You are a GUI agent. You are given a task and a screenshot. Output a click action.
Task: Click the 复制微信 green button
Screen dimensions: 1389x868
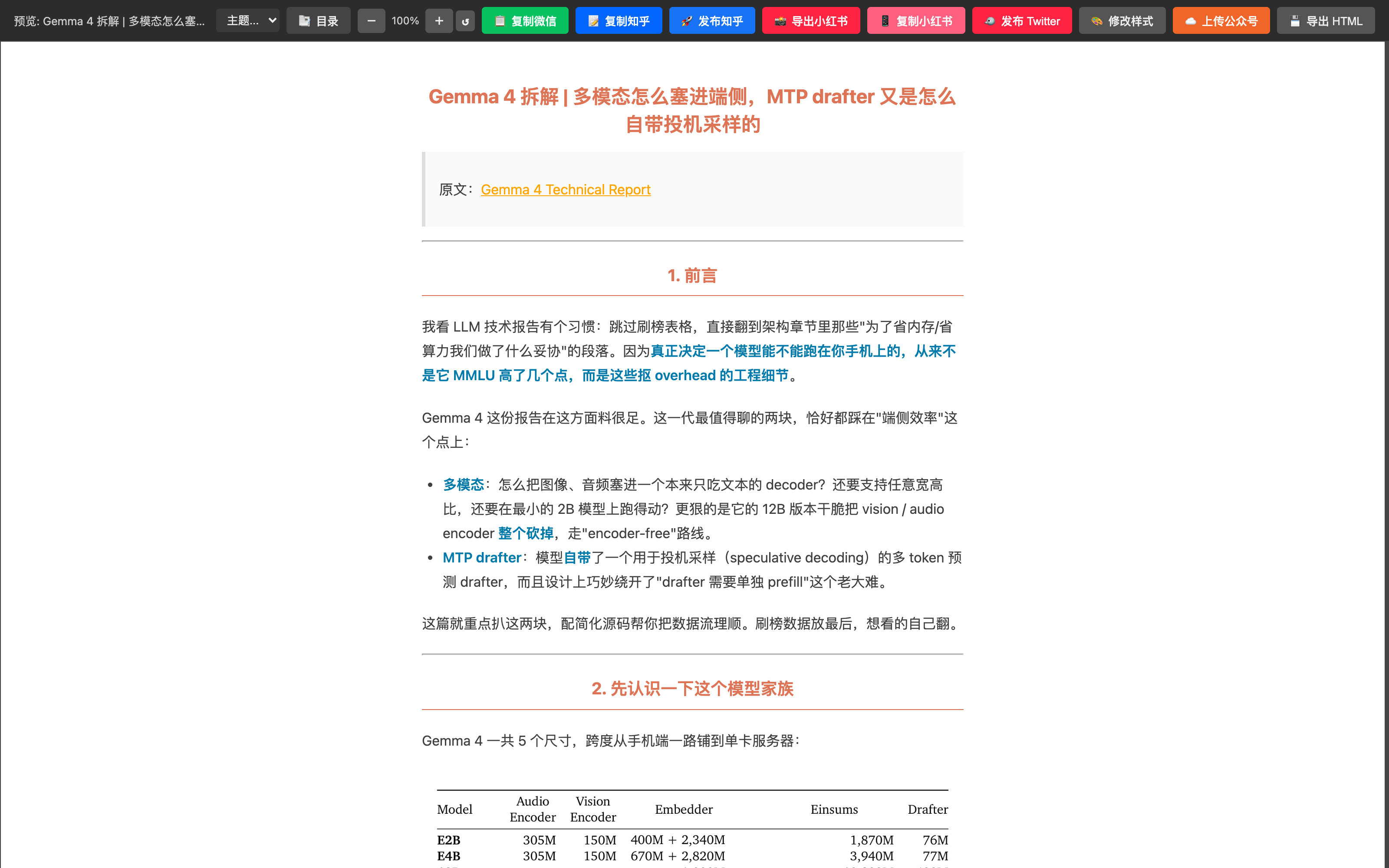point(525,21)
